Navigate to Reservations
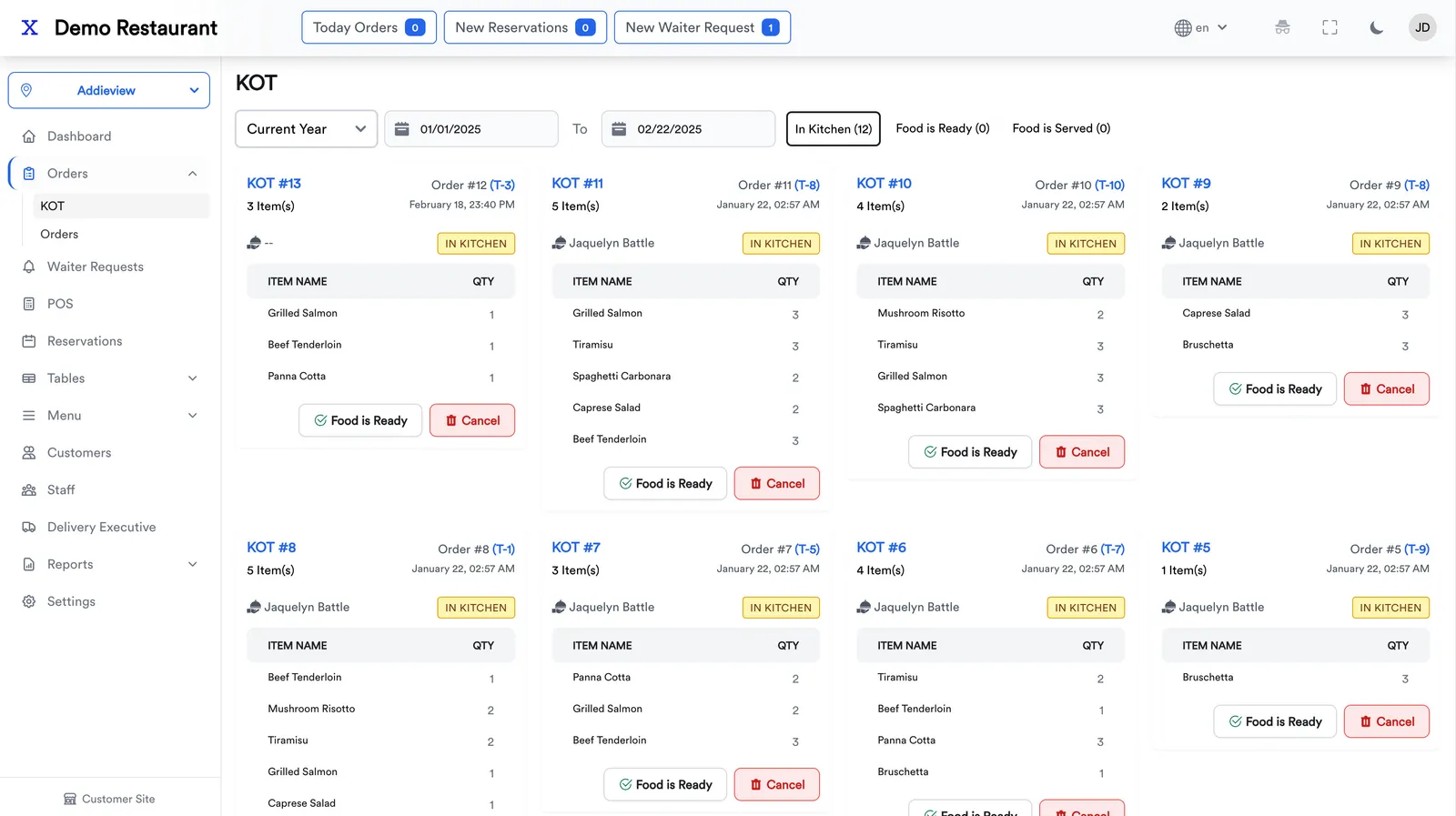This screenshot has width=1456, height=816. click(x=109, y=341)
